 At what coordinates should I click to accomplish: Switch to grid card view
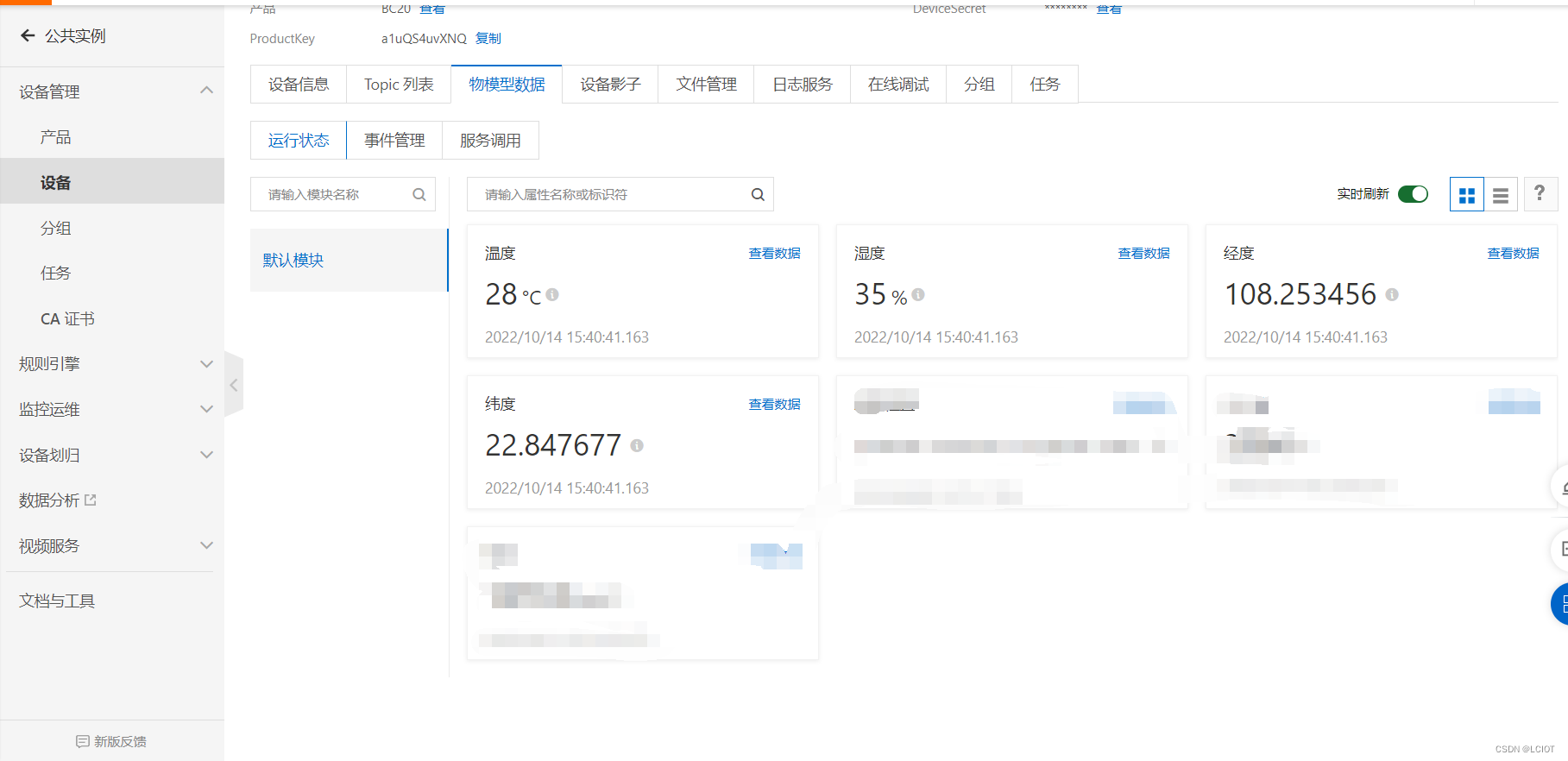coord(1466,195)
